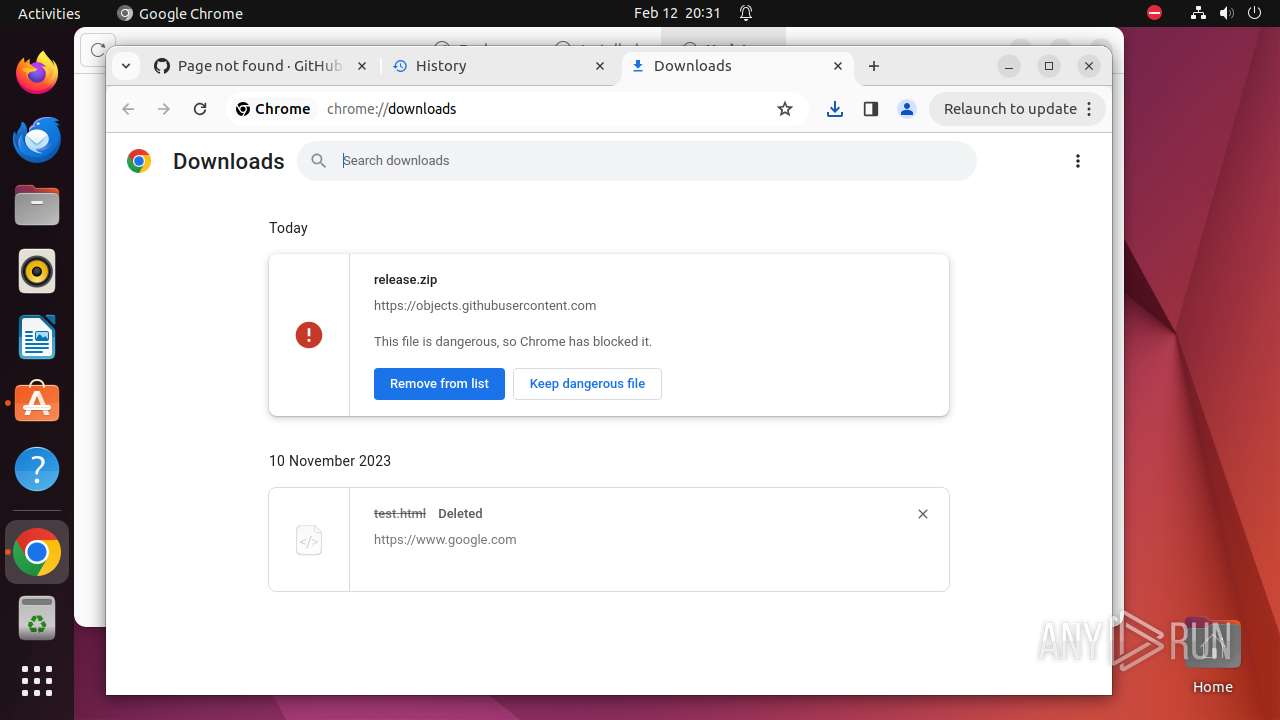Click the objects.githubusercontent.com URL text
Screen dimensions: 1280x720
pyautogui.click(x=485, y=306)
